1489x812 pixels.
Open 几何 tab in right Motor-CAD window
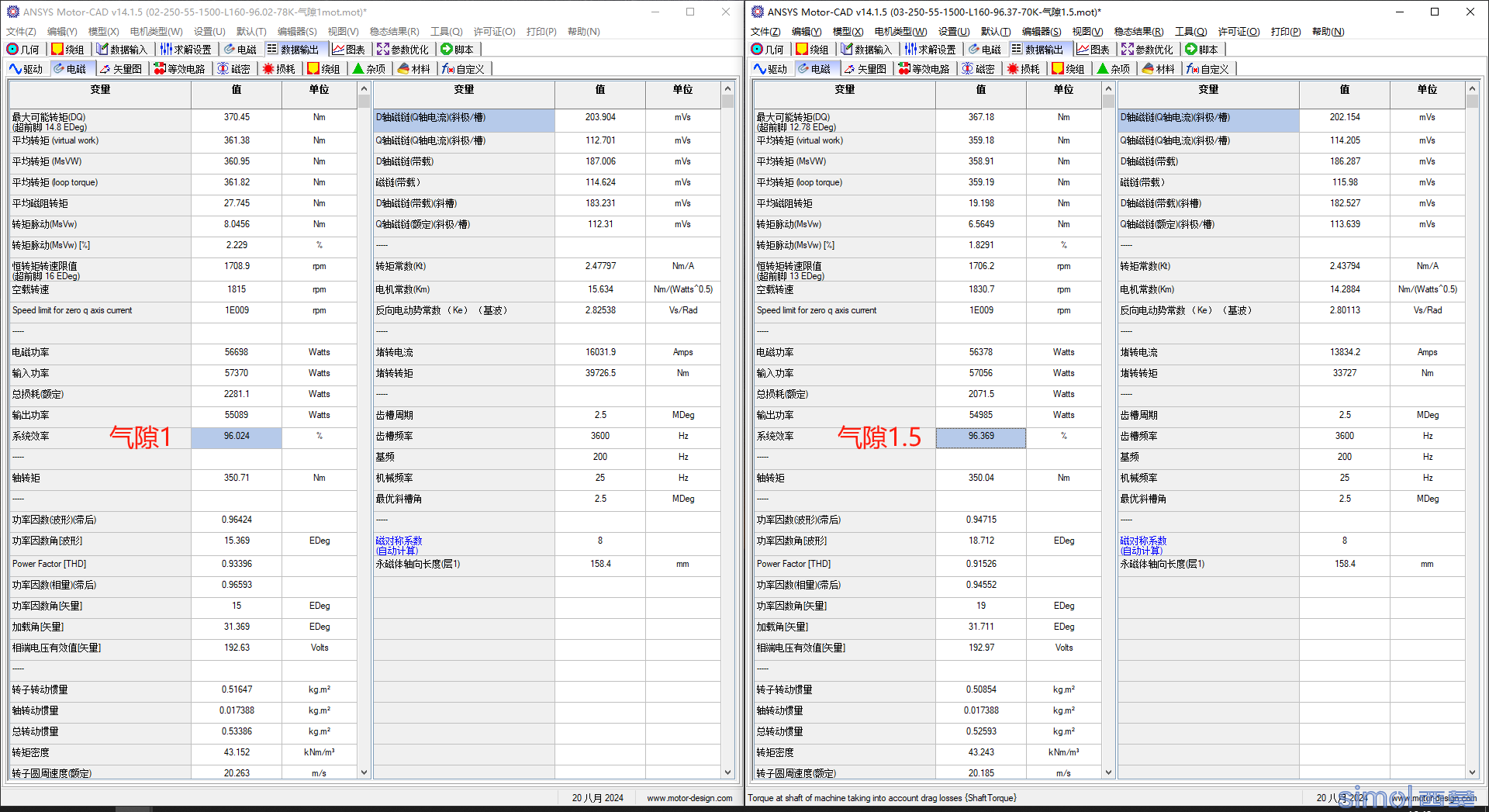pyautogui.click(x=768, y=49)
